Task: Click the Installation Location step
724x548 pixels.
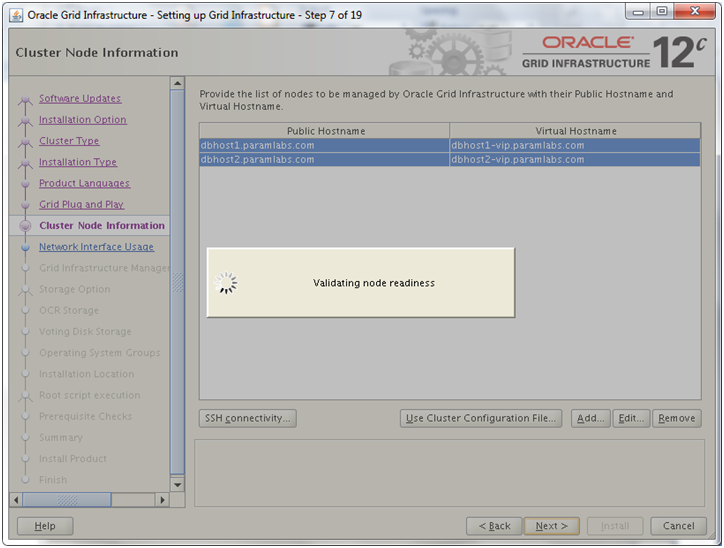Action: pos(86,374)
